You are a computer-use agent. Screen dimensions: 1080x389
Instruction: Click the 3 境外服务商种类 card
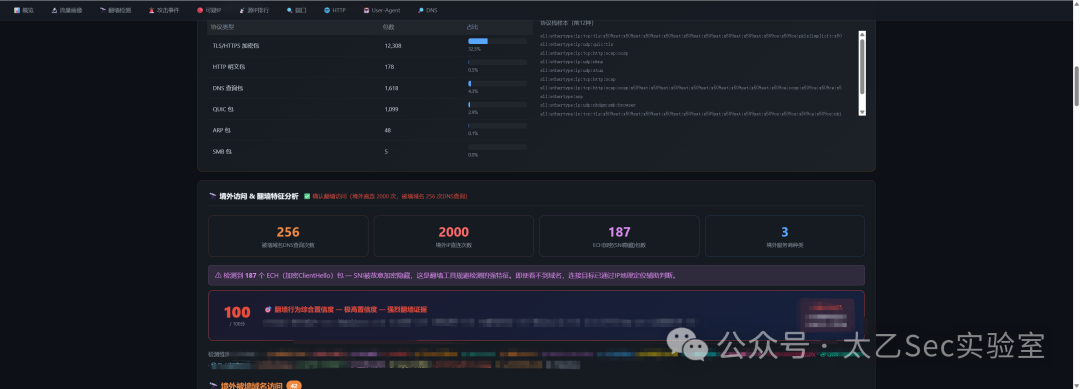pos(785,236)
